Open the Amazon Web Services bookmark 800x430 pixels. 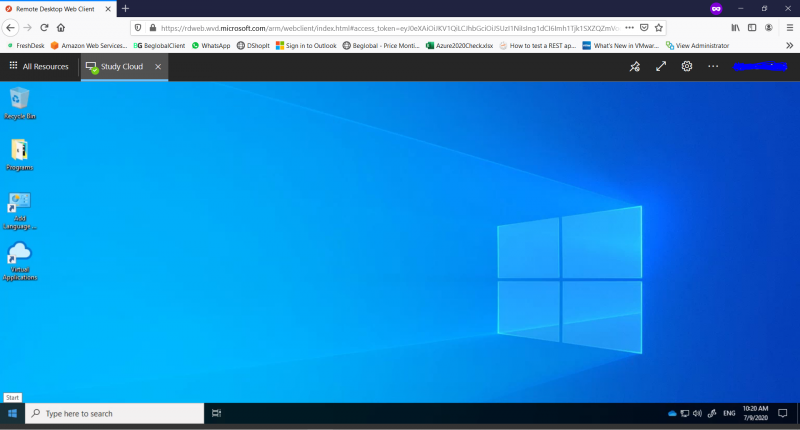(89, 45)
